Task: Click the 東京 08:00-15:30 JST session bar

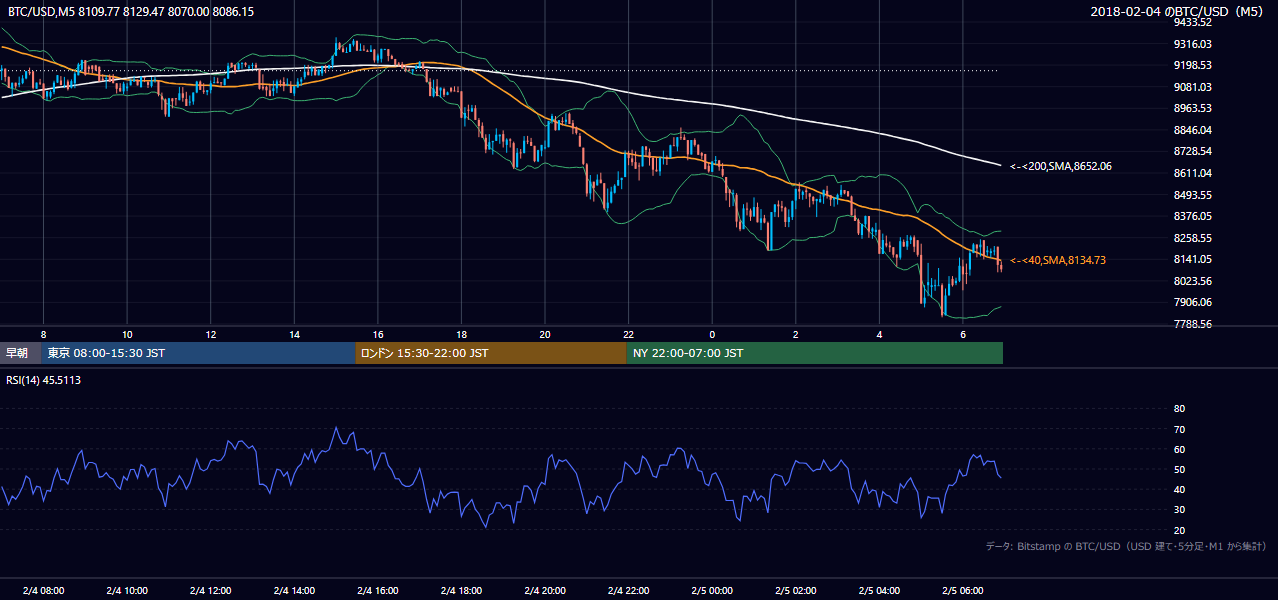Action: 198,353
